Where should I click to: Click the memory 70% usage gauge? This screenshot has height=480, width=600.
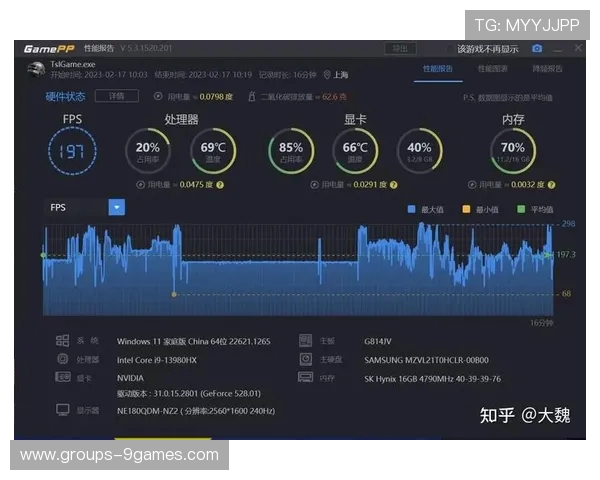513,151
